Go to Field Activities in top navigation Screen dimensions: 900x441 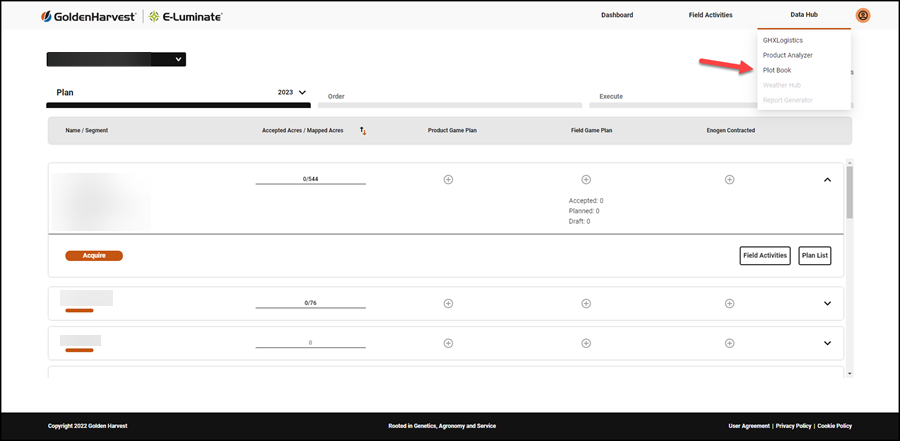(711, 15)
